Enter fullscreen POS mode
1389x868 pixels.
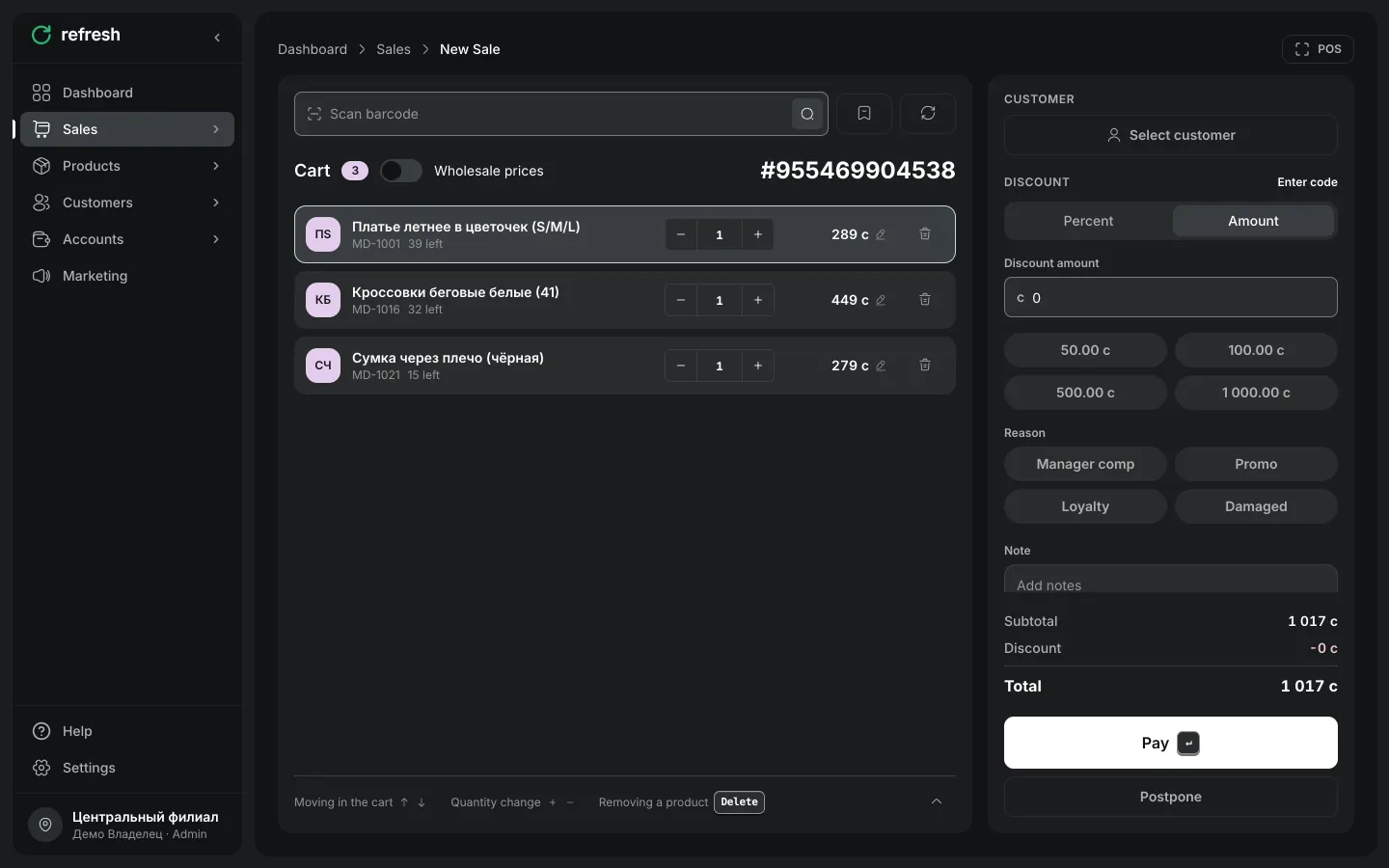coord(1318,49)
